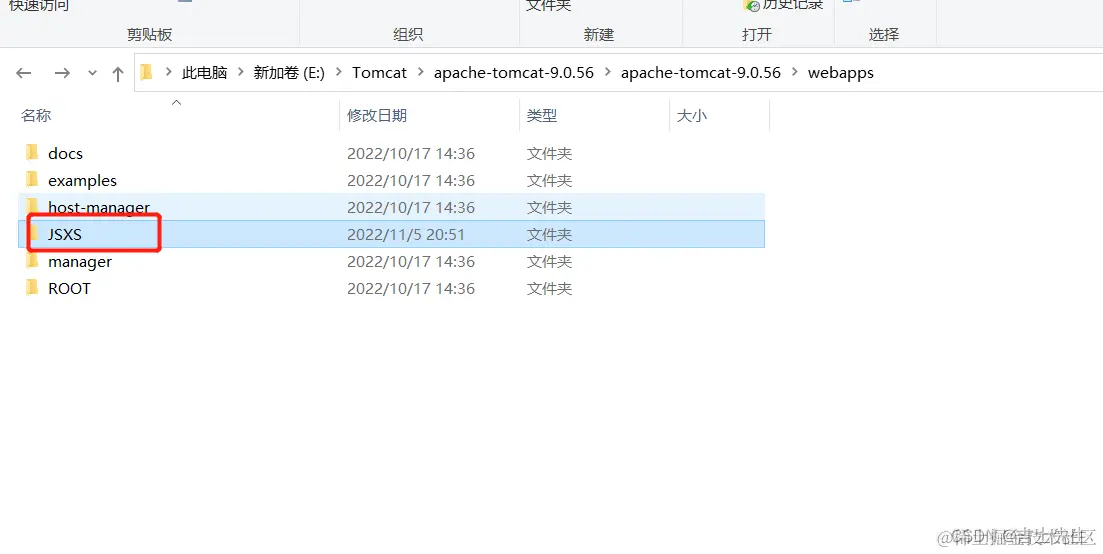The image size is (1103, 554).
Task: Select the manager folder icon
Action: 32,260
